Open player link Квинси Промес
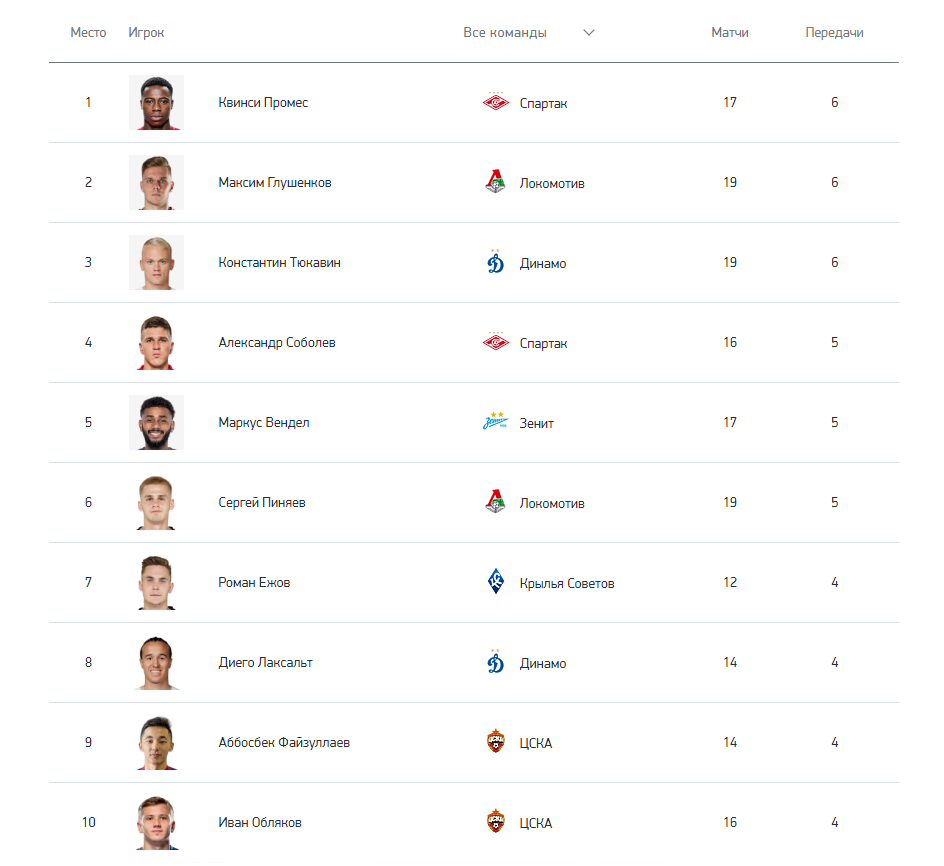The height and width of the screenshot is (866, 944). (263, 102)
